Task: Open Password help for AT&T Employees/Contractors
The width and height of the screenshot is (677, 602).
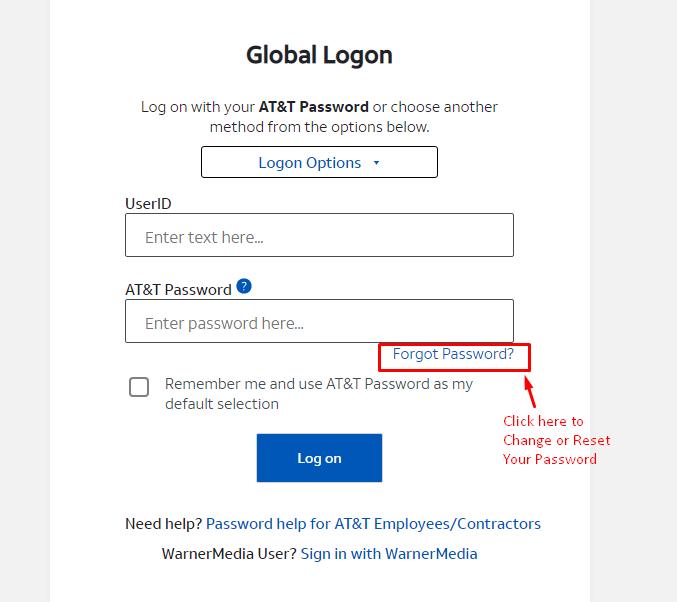Action: tap(373, 524)
